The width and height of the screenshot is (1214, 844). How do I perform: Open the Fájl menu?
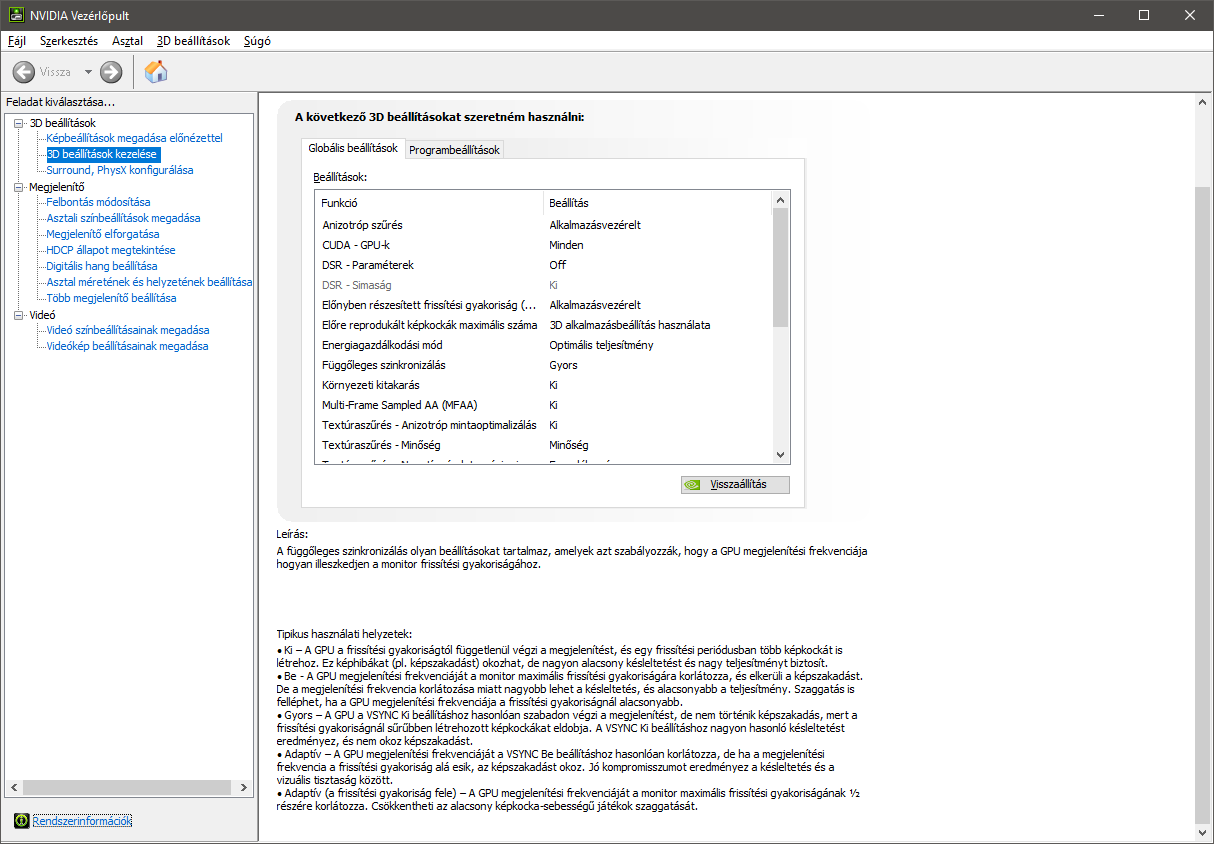click(17, 41)
